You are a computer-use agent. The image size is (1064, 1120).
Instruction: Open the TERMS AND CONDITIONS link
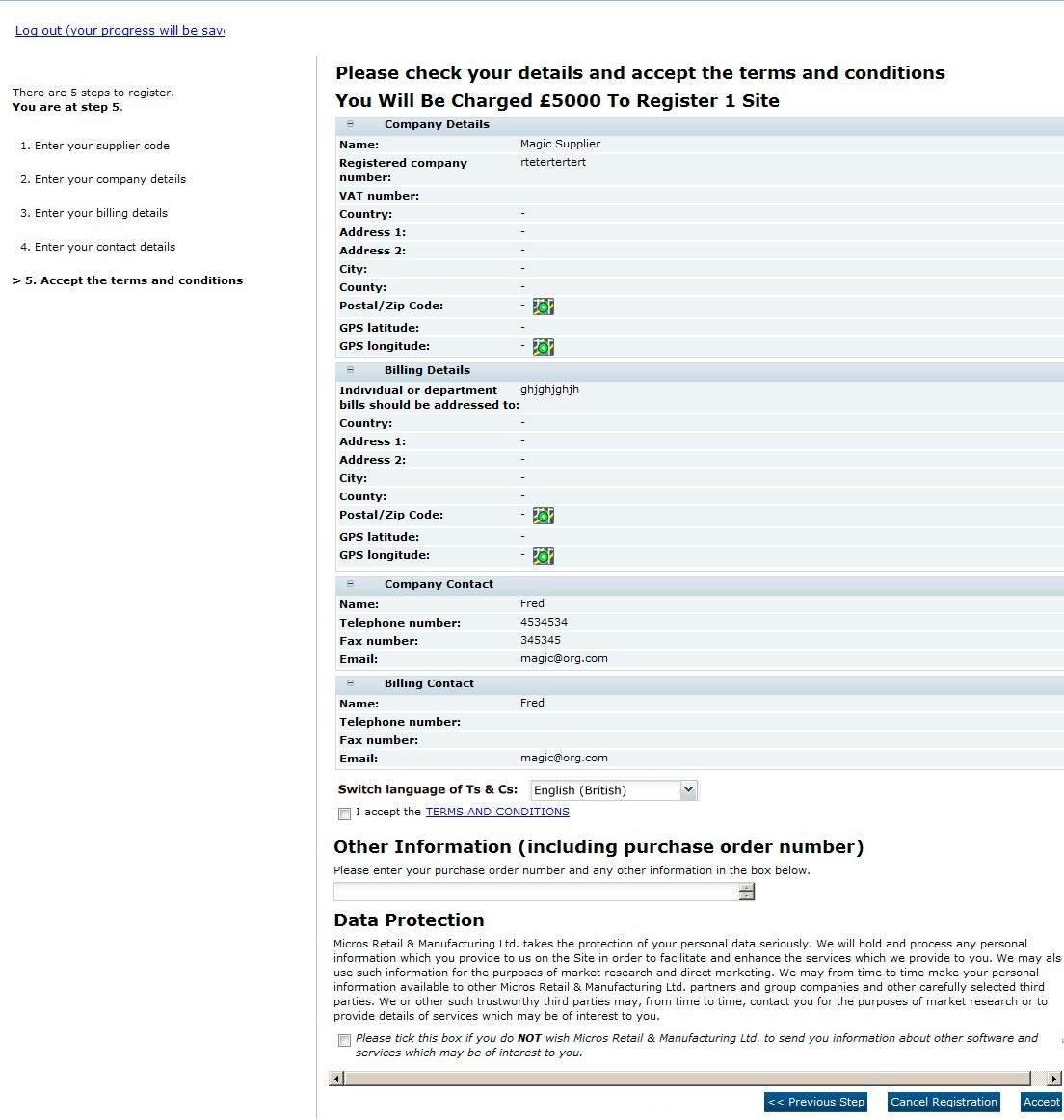click(x=497, y=812)
